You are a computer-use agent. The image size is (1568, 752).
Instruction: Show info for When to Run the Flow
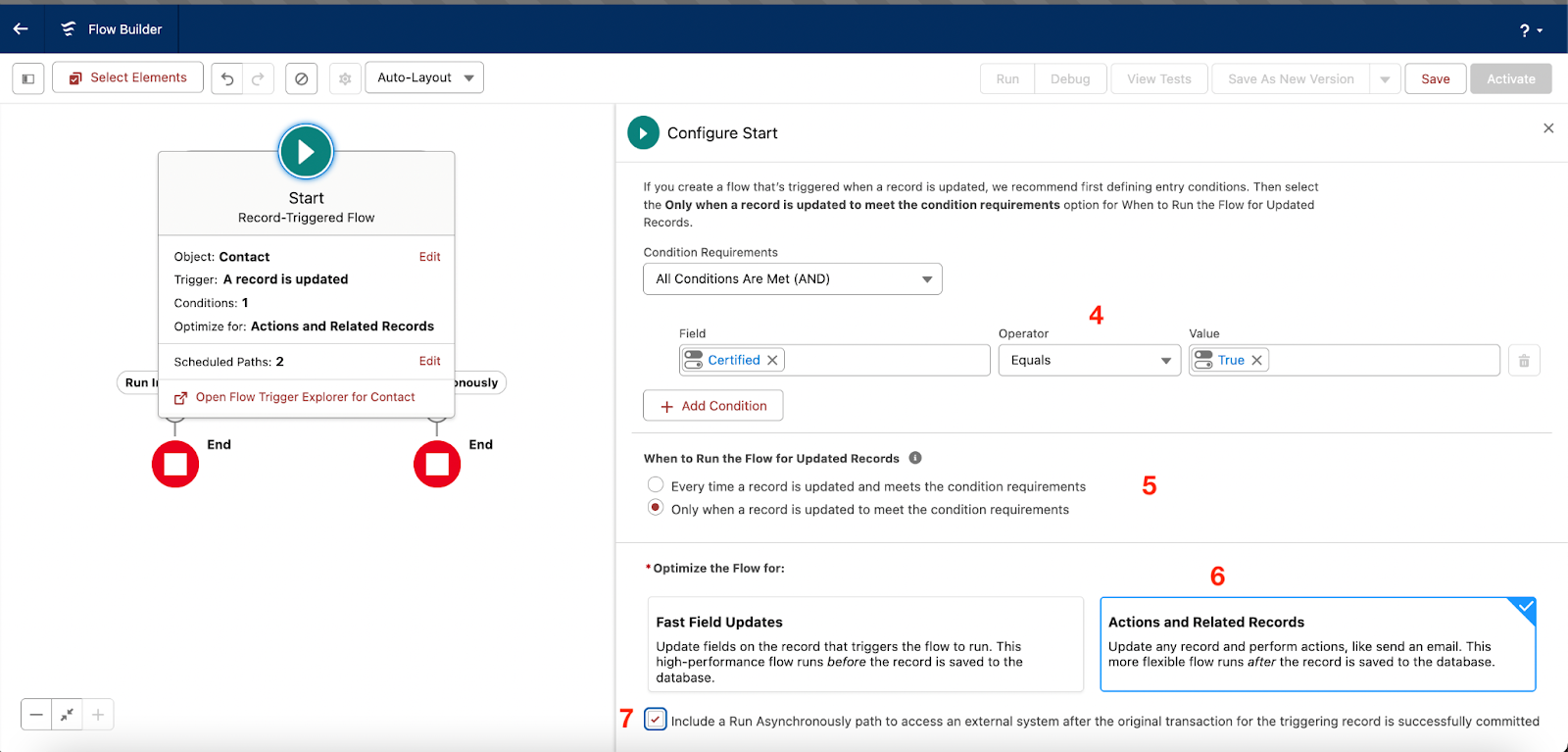[915, 458]
